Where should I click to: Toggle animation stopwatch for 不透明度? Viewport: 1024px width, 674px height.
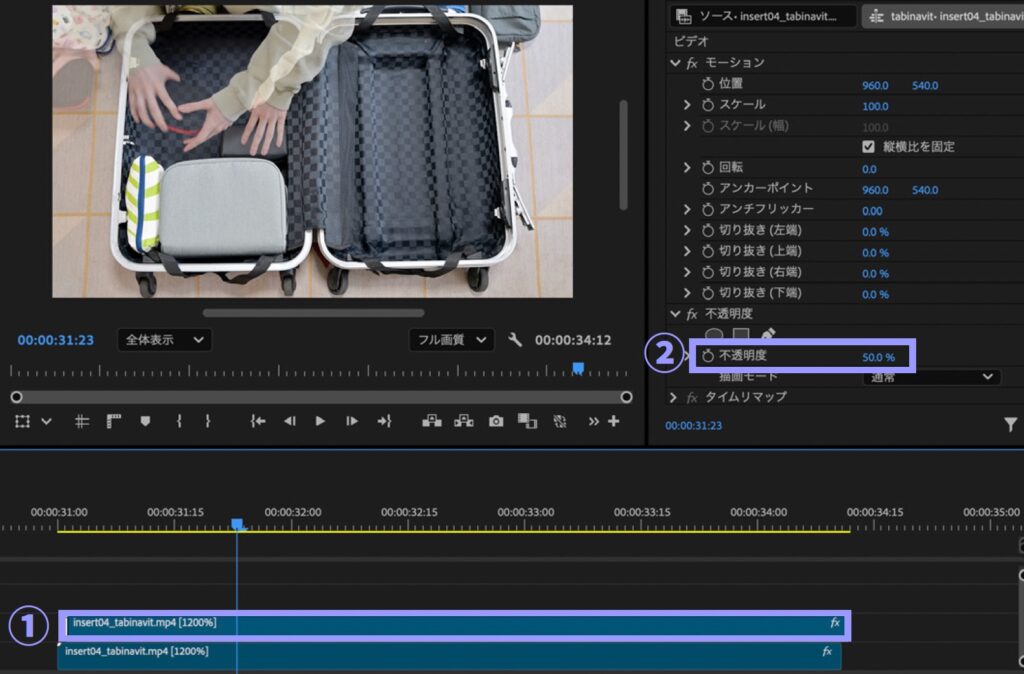tap(708, 356)
